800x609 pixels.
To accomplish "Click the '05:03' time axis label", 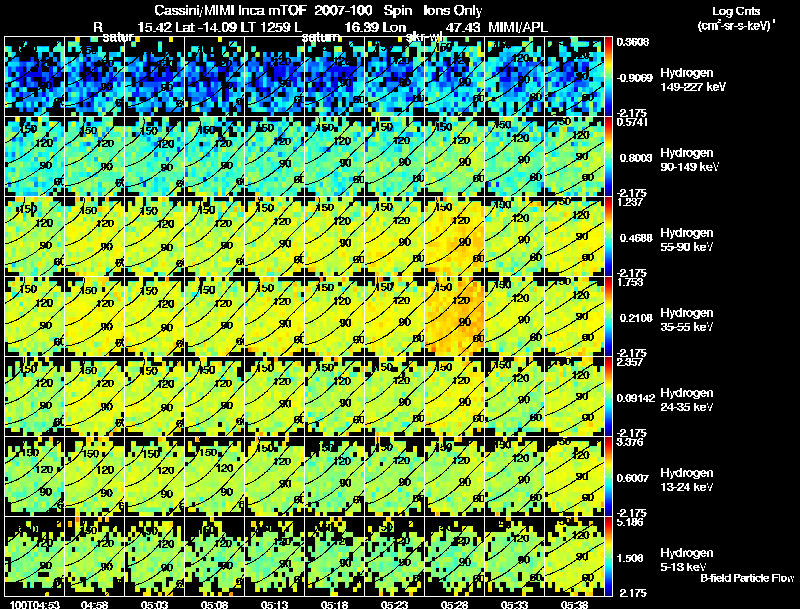I will pyautogui.click(x=155, y=604).
